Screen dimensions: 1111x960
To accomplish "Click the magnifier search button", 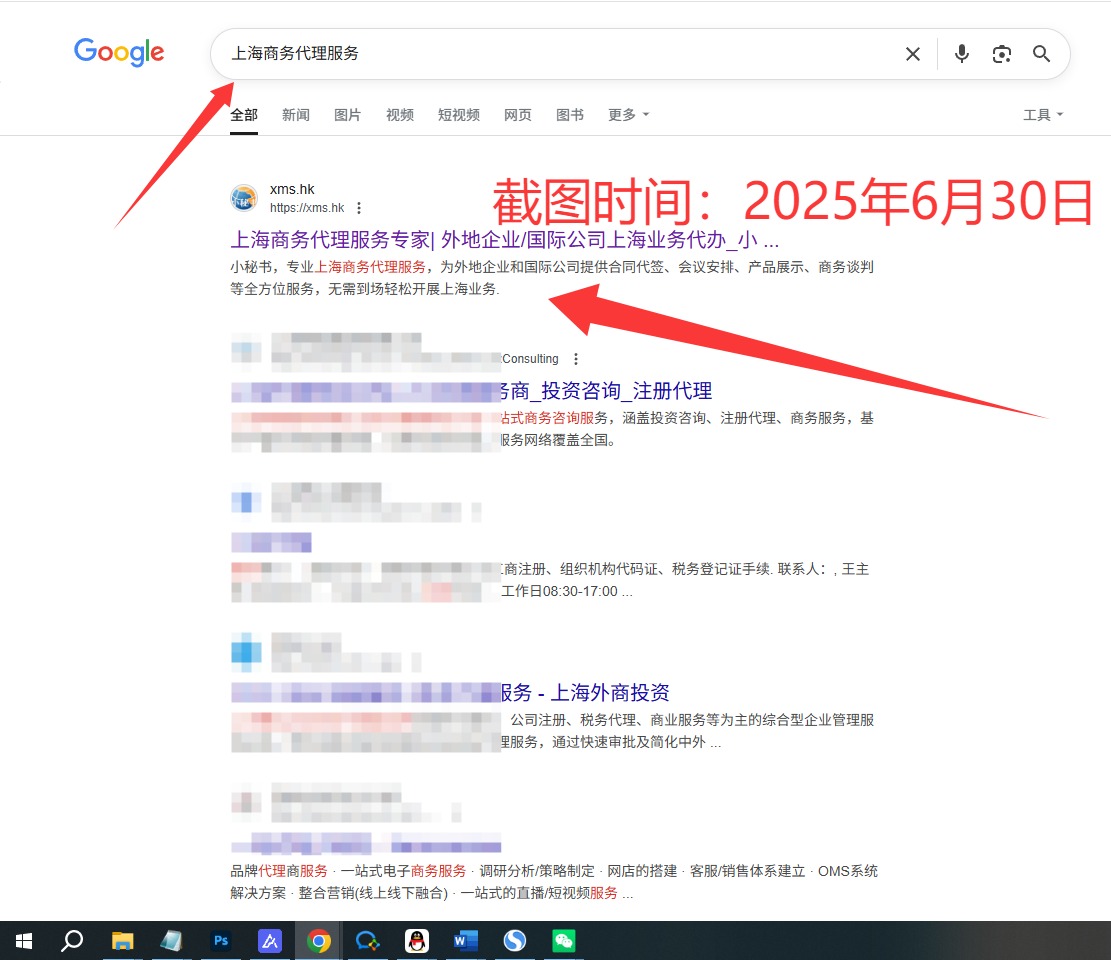I will pyautogui.click(x=1041, y=54).
